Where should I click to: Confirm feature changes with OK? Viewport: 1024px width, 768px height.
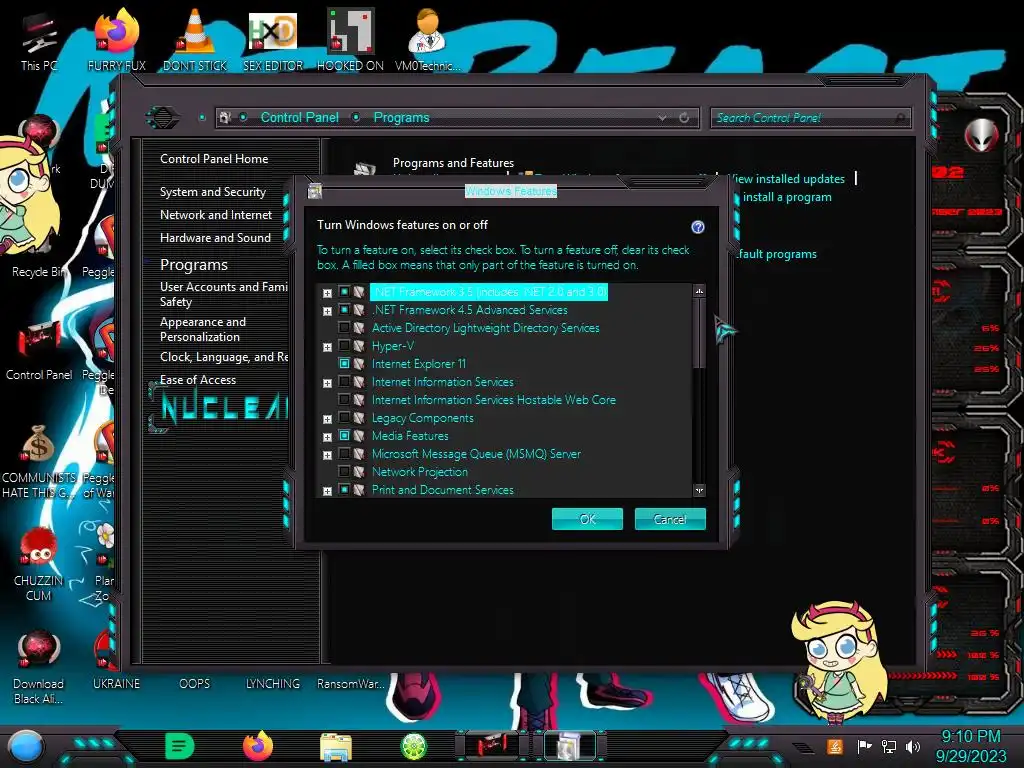[x=587, y=519]
